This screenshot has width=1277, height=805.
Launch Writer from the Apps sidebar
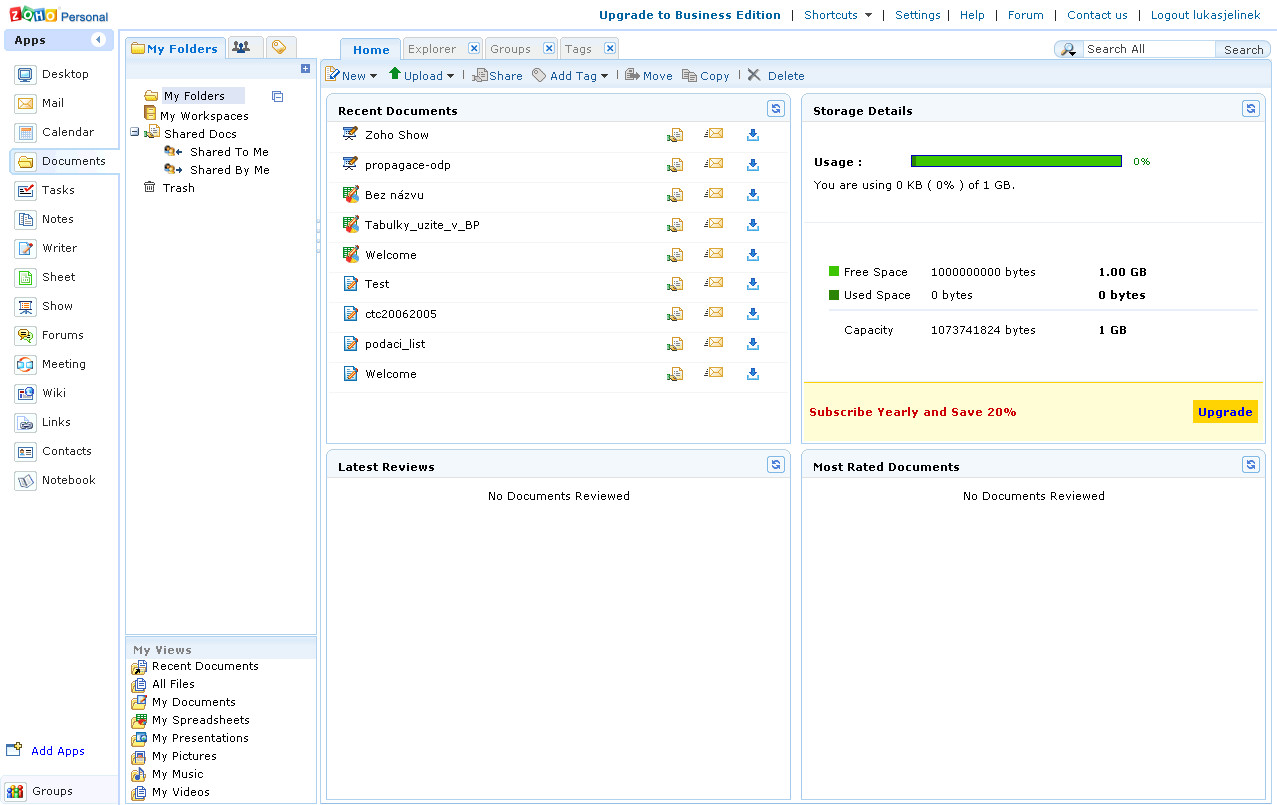point(47,248)
